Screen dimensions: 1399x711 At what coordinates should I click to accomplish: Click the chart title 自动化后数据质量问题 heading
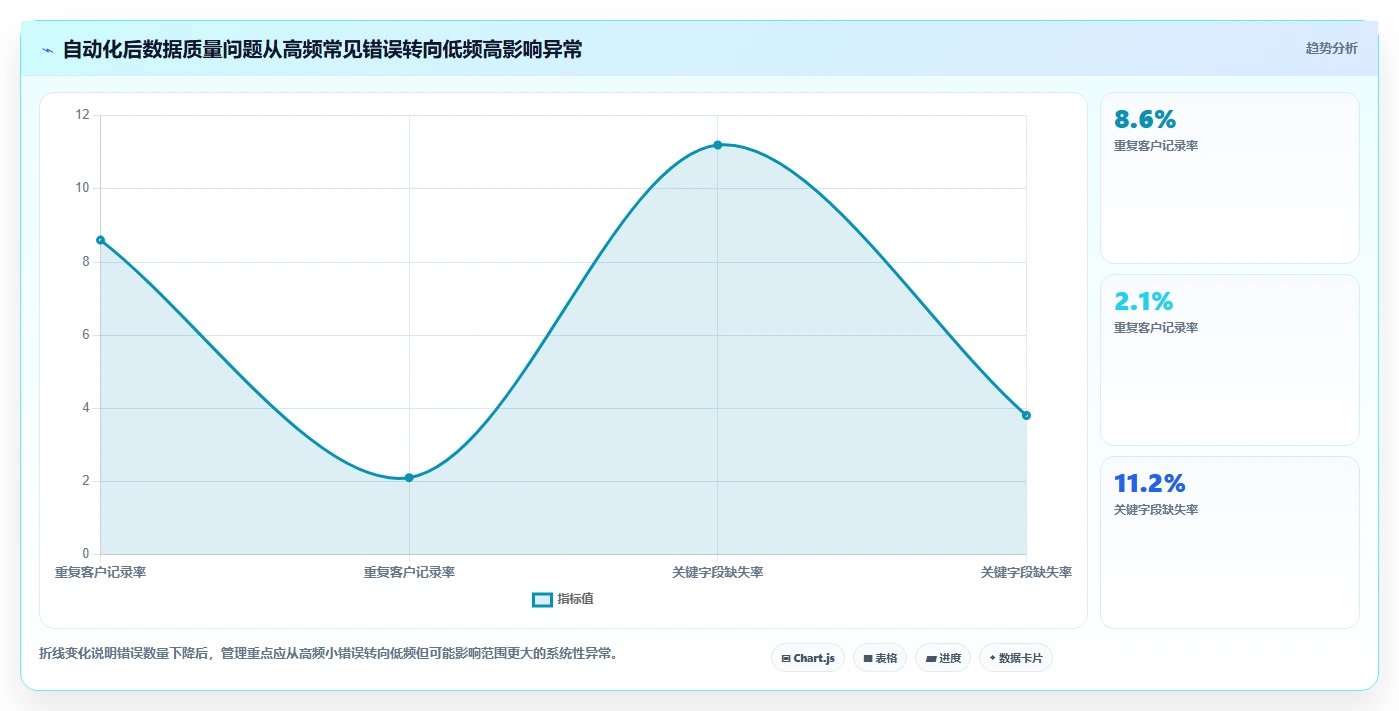(x=322, y=49)
